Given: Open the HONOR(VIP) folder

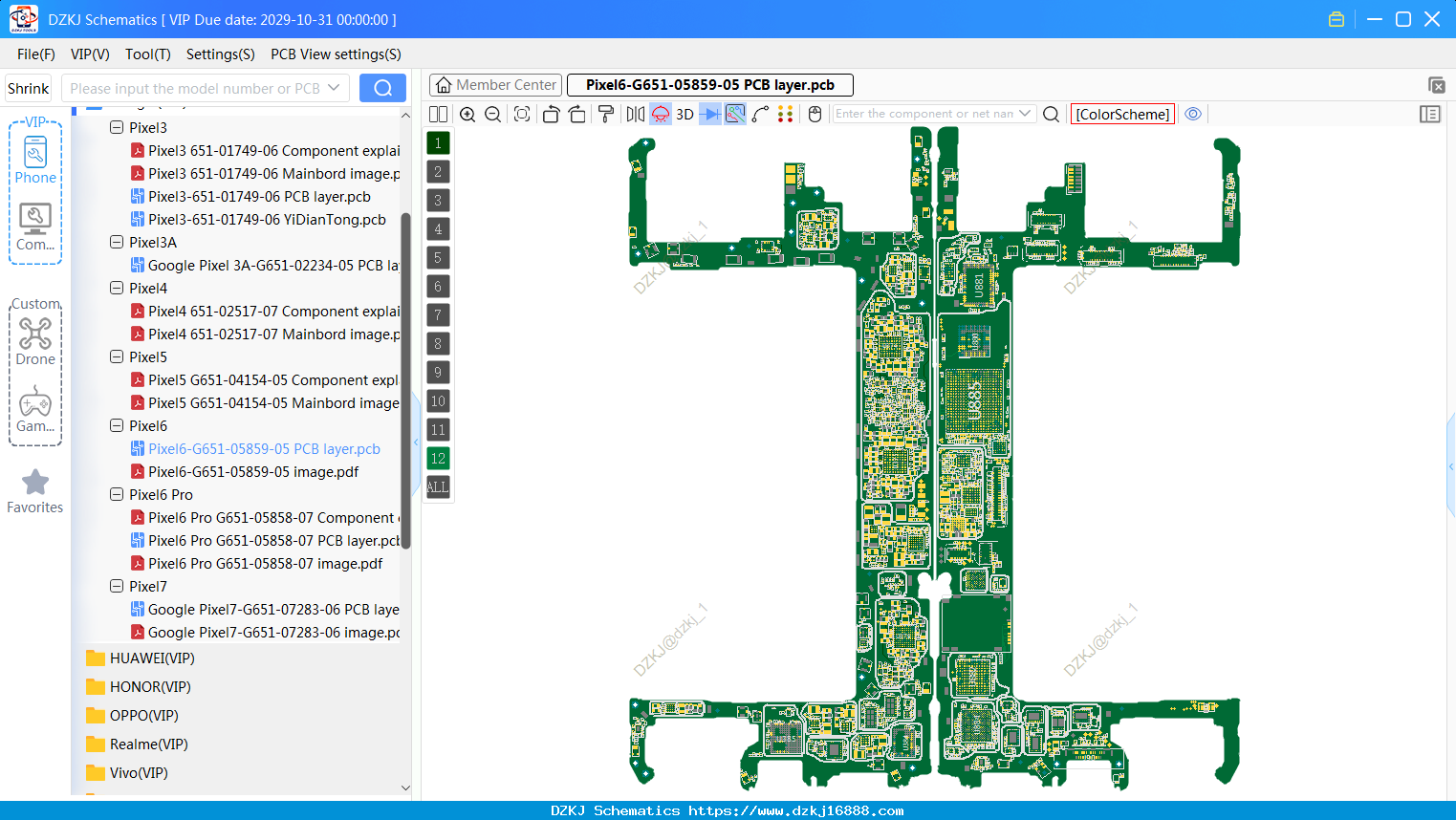Looking at the screenshot, I should click(139, 687).
